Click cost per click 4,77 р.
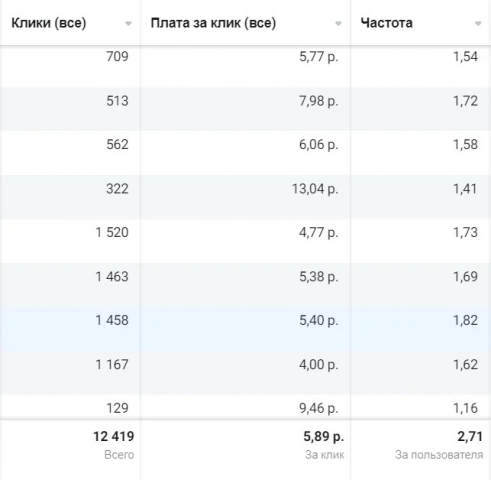The height and width of the screenshot is (480, 491). point(319,232)
